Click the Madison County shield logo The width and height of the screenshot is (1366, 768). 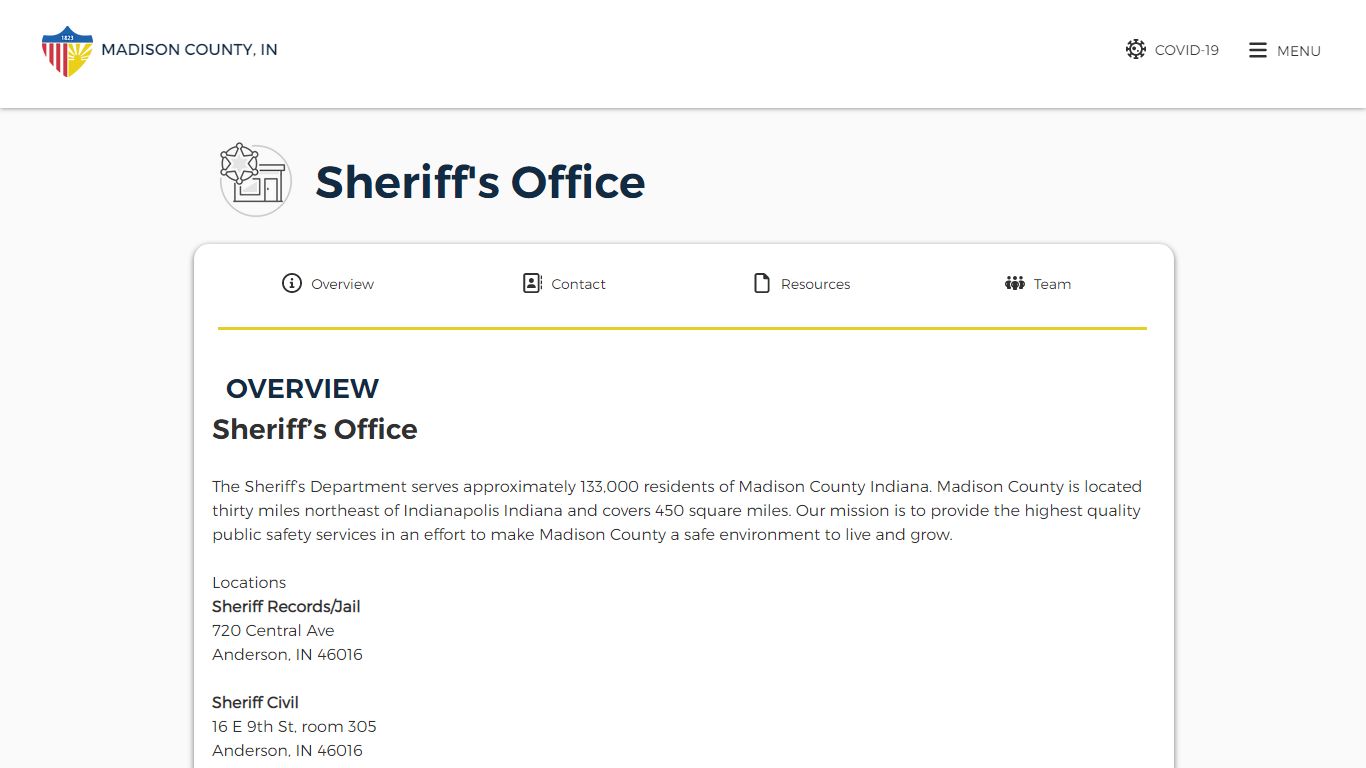point(67,51)
